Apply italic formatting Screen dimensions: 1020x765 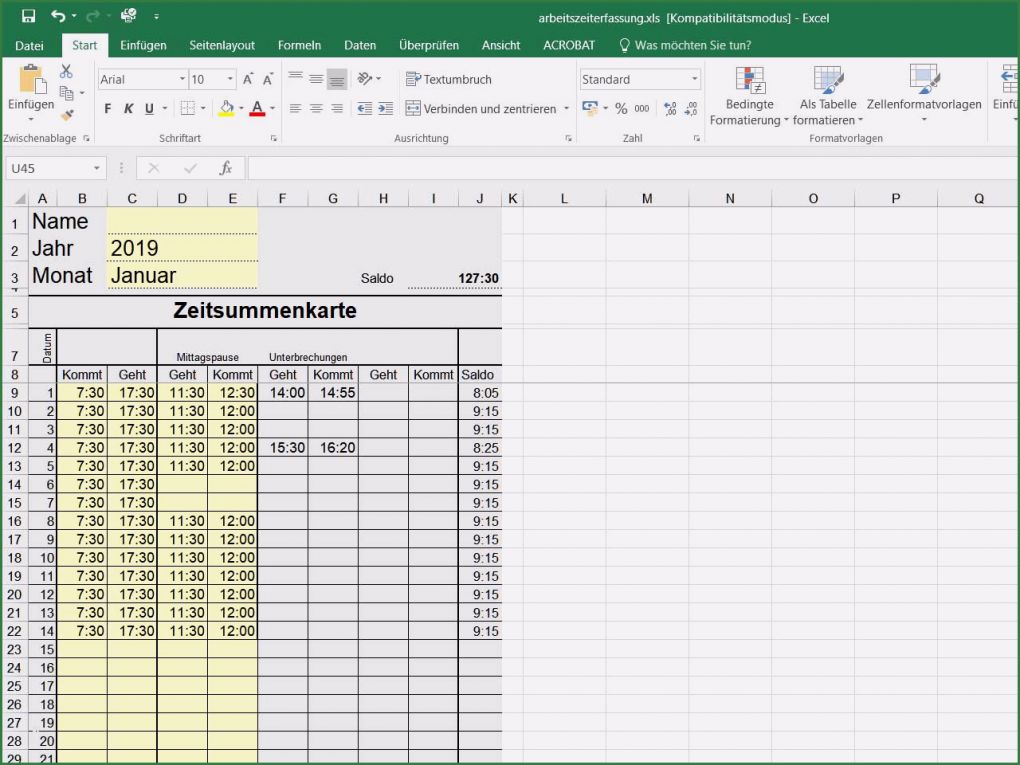point(128,108)
